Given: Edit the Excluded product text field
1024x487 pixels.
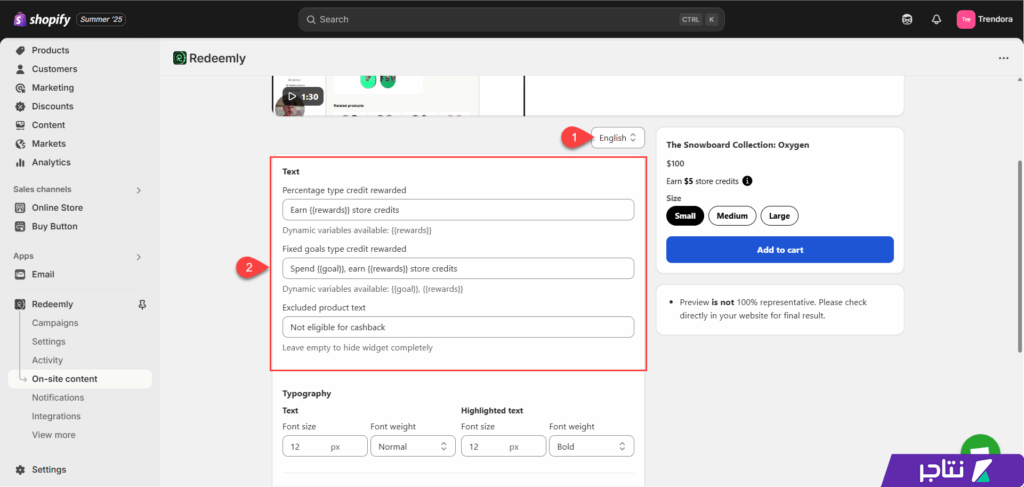Looking at the screenshot, I should point(458,327).
